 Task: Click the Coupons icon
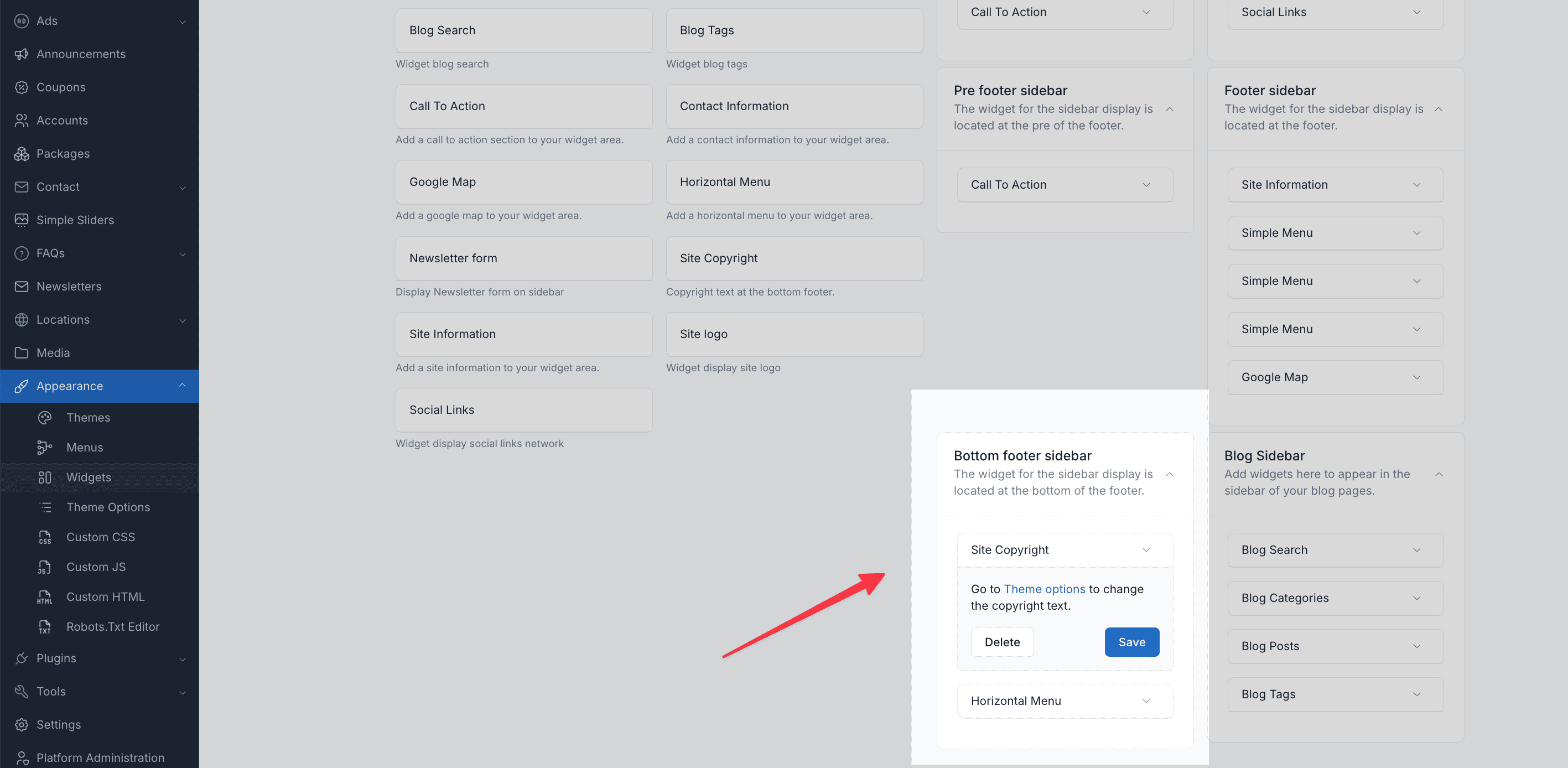click(x=22, y=87)
